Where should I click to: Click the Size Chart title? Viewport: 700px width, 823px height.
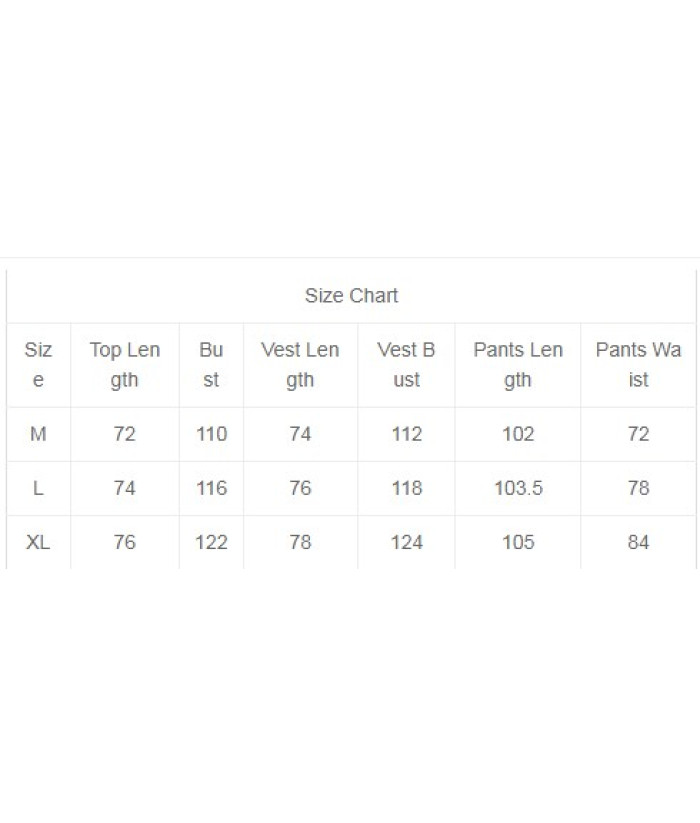(351, 296)
